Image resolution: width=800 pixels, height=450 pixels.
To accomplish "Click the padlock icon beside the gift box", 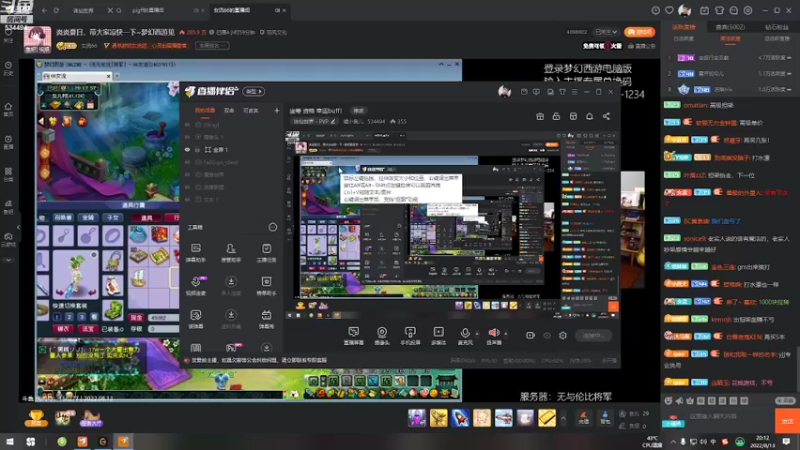I will pos(556,116).
